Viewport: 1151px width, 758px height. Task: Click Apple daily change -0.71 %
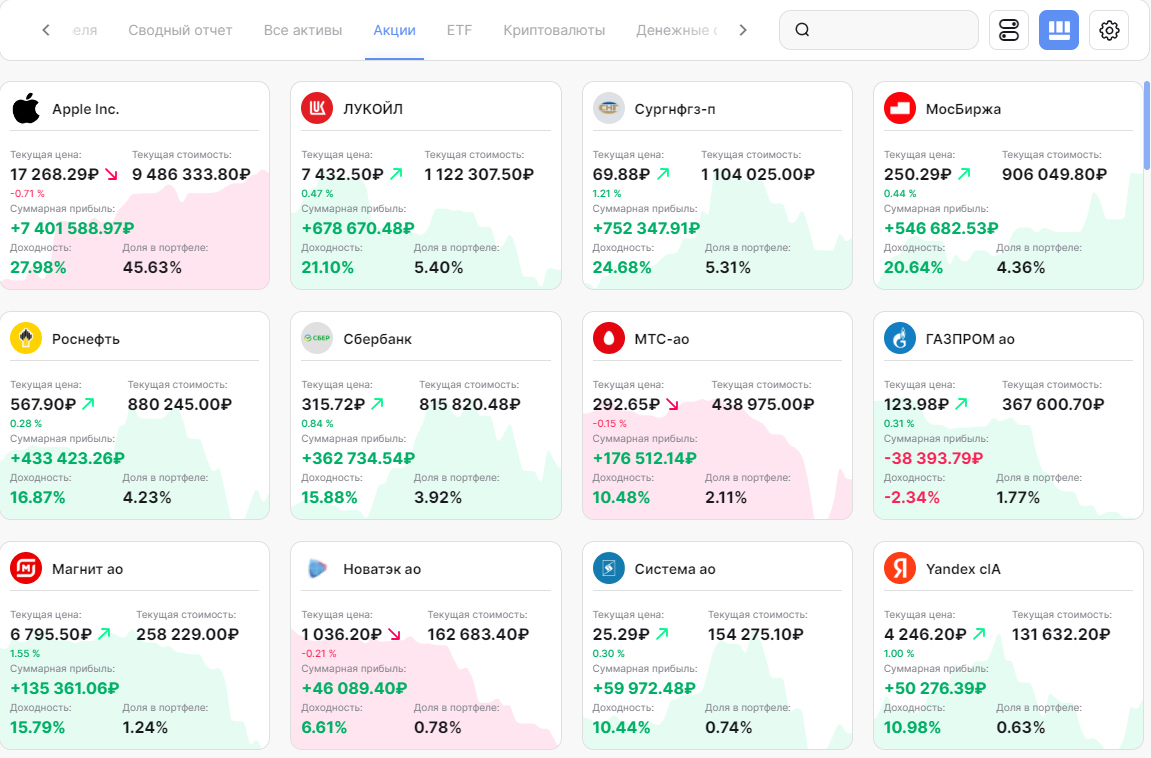(x=27, y=194)
